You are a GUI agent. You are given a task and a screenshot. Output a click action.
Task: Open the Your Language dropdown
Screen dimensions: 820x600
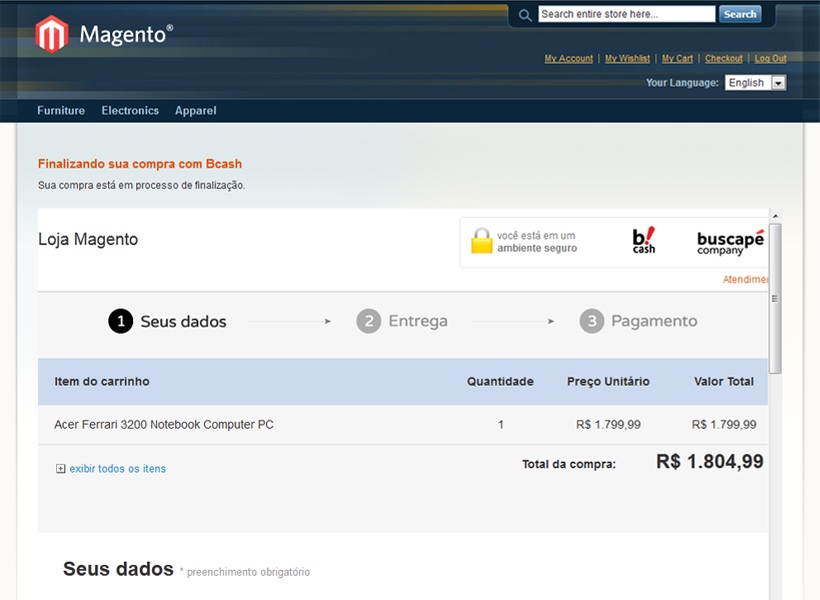[x=755, y=83]
